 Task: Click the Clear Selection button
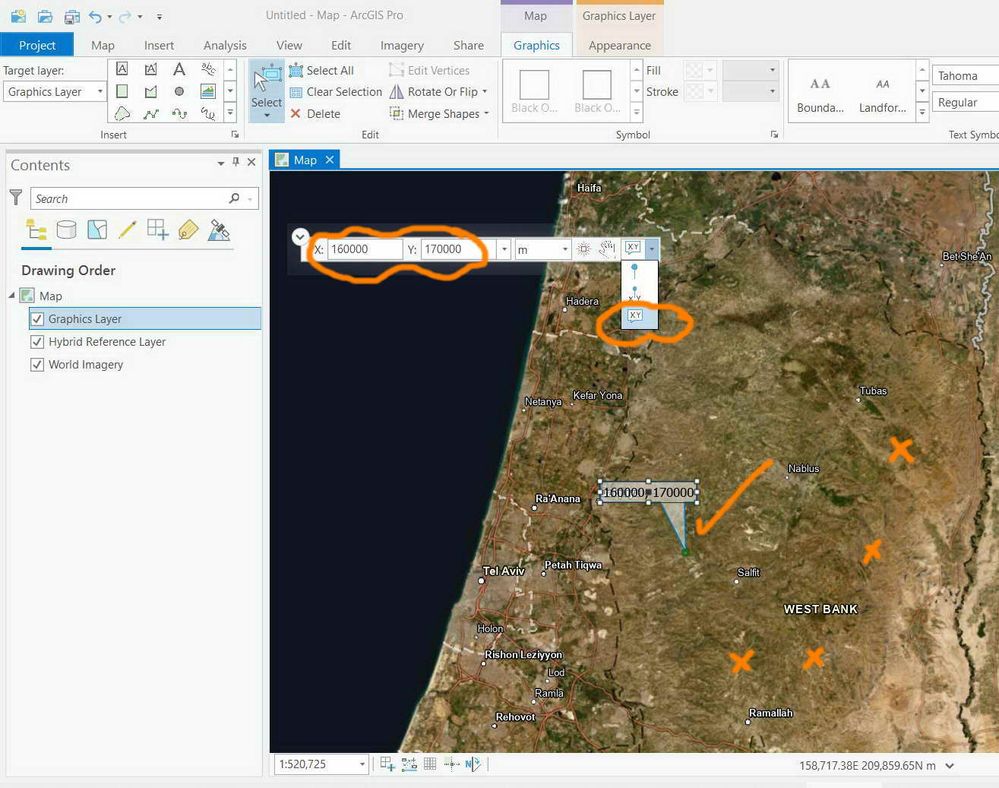point(336,92)
